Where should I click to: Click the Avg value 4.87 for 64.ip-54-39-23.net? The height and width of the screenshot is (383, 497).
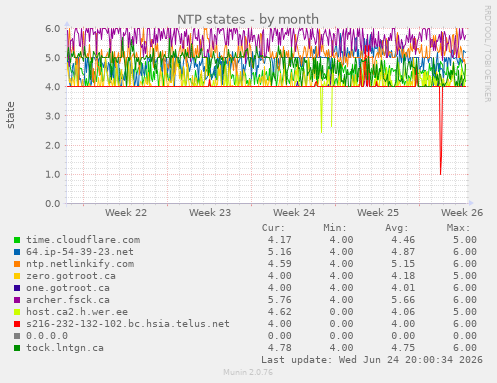pos(403,252)
